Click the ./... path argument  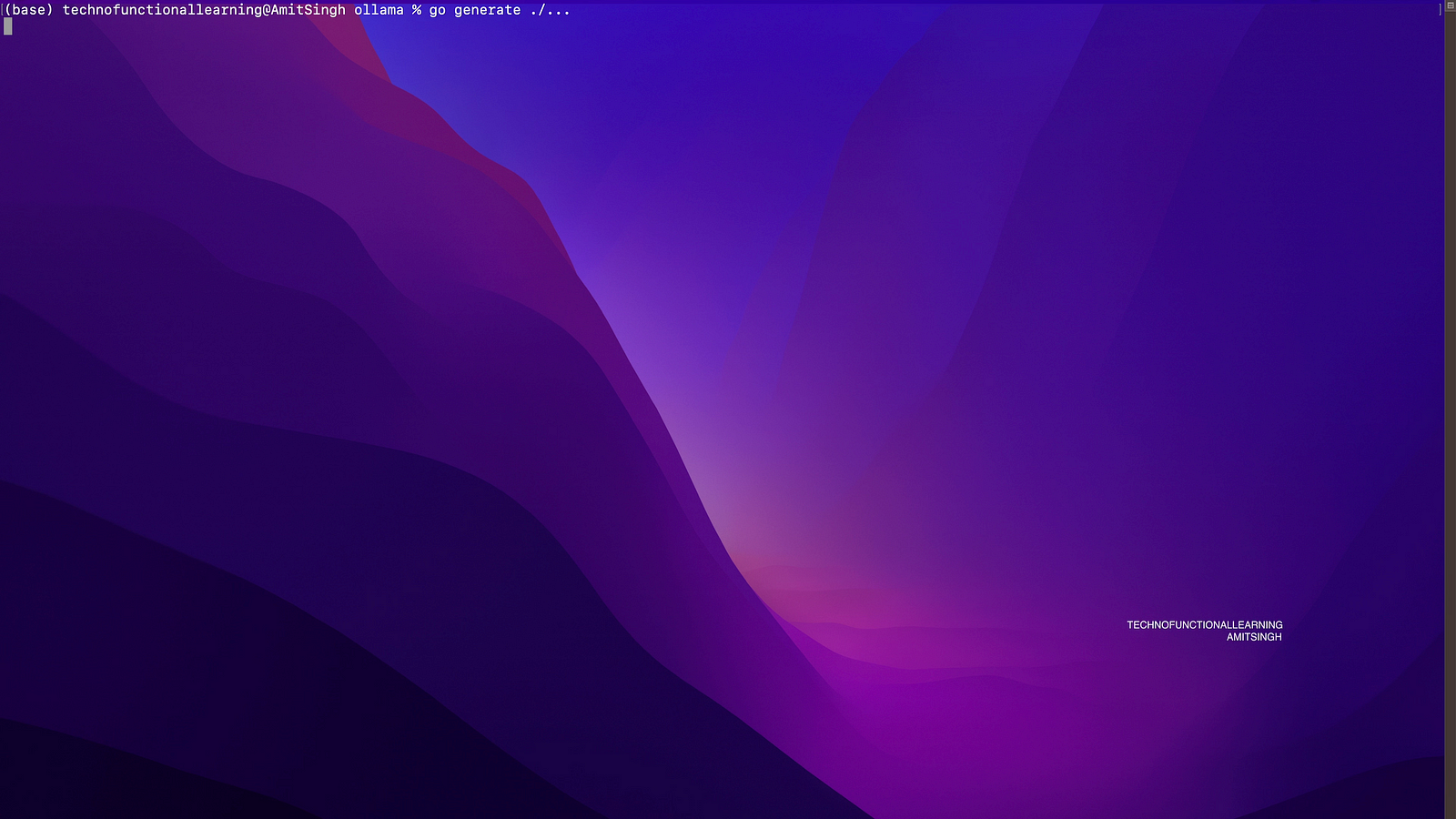click(550, 10)
